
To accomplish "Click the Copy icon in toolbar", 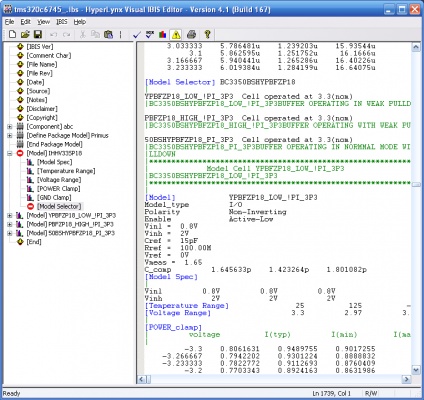I will click(95, 34).
